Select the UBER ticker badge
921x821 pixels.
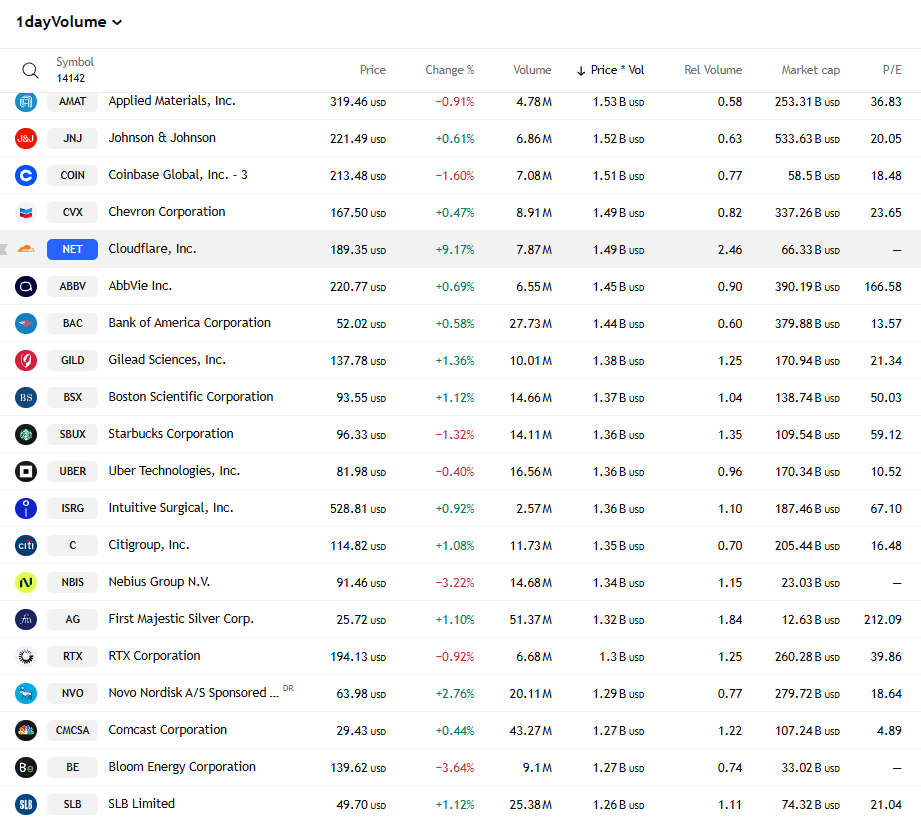tap(72, 472)
